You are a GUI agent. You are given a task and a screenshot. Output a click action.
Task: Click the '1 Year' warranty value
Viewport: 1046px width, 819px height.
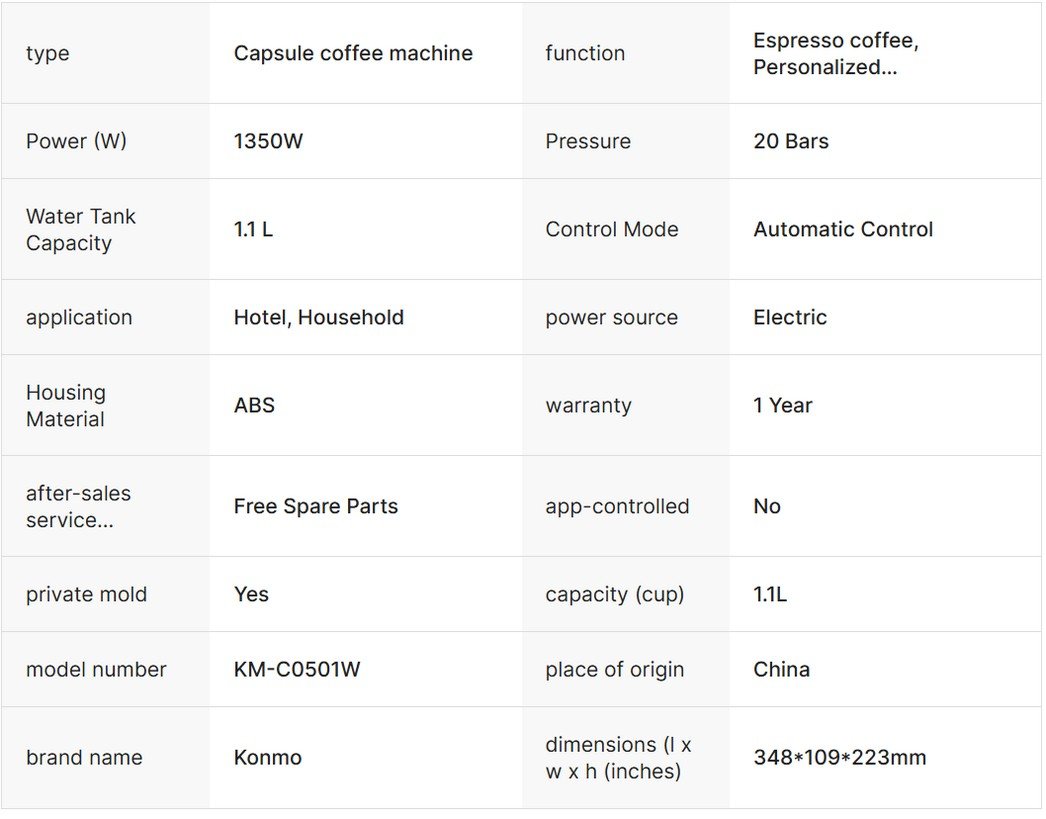point(782,405)
